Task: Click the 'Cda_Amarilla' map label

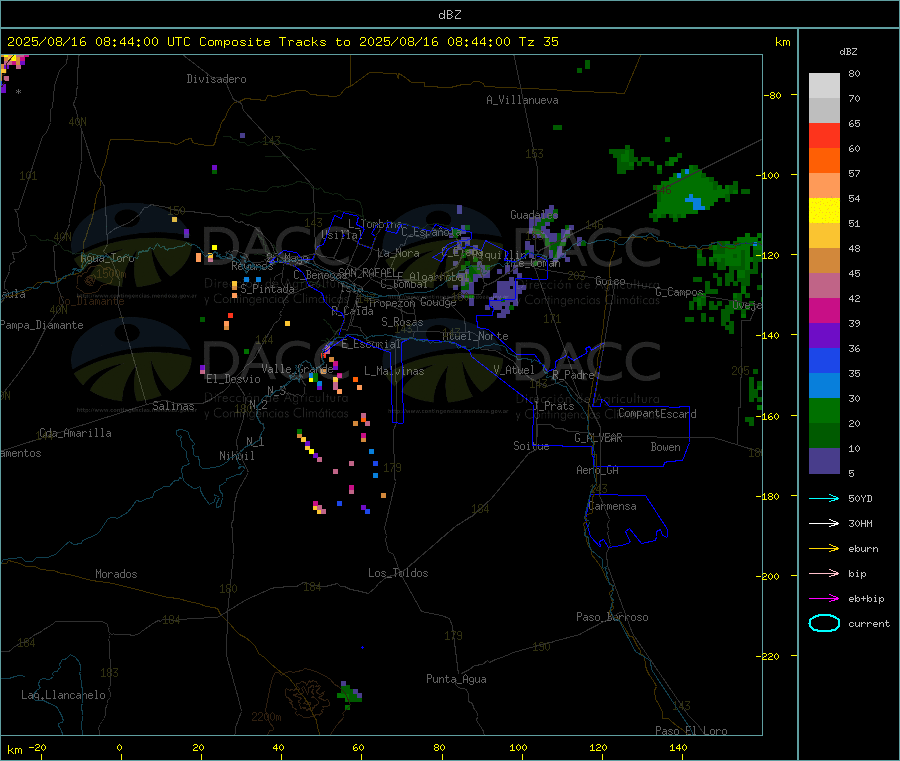Action: [x=75, y=433]
